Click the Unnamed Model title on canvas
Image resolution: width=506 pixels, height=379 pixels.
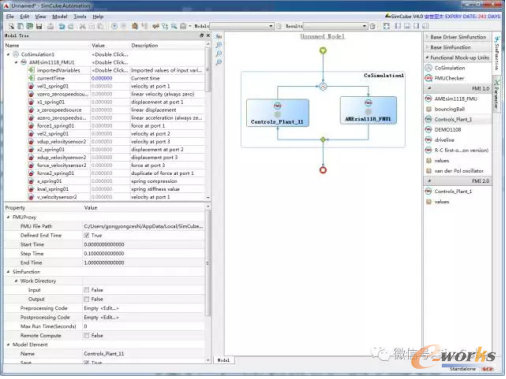322,36
